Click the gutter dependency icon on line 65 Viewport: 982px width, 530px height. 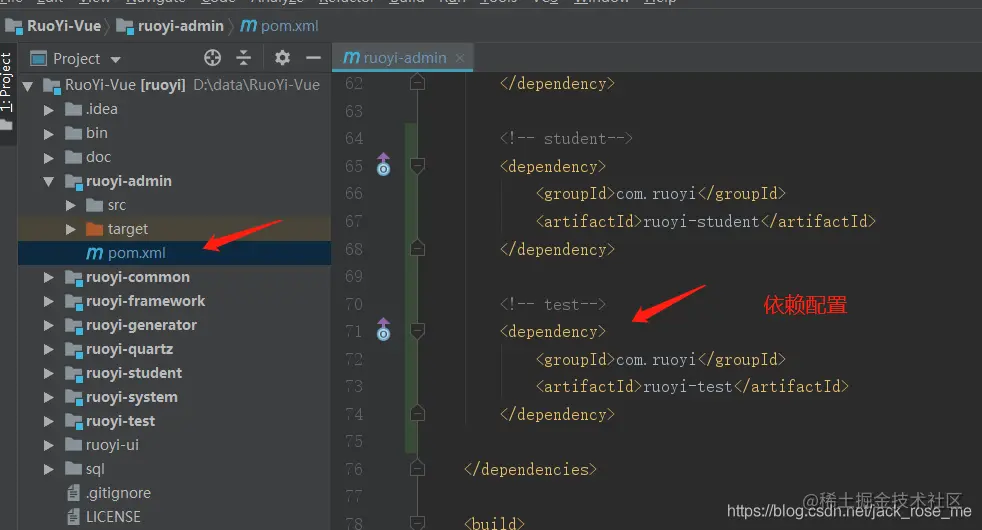(x=383, y=165)
